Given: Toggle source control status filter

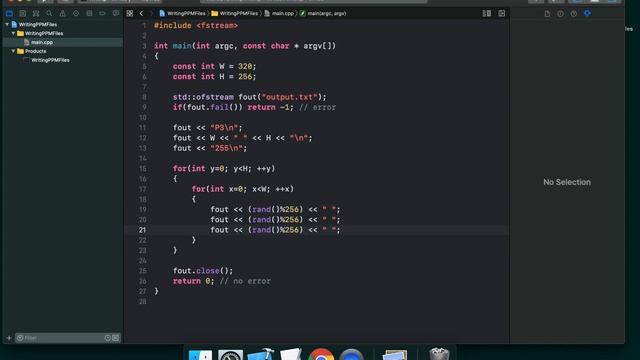Looking at the screenshot, I should [116, 338].
